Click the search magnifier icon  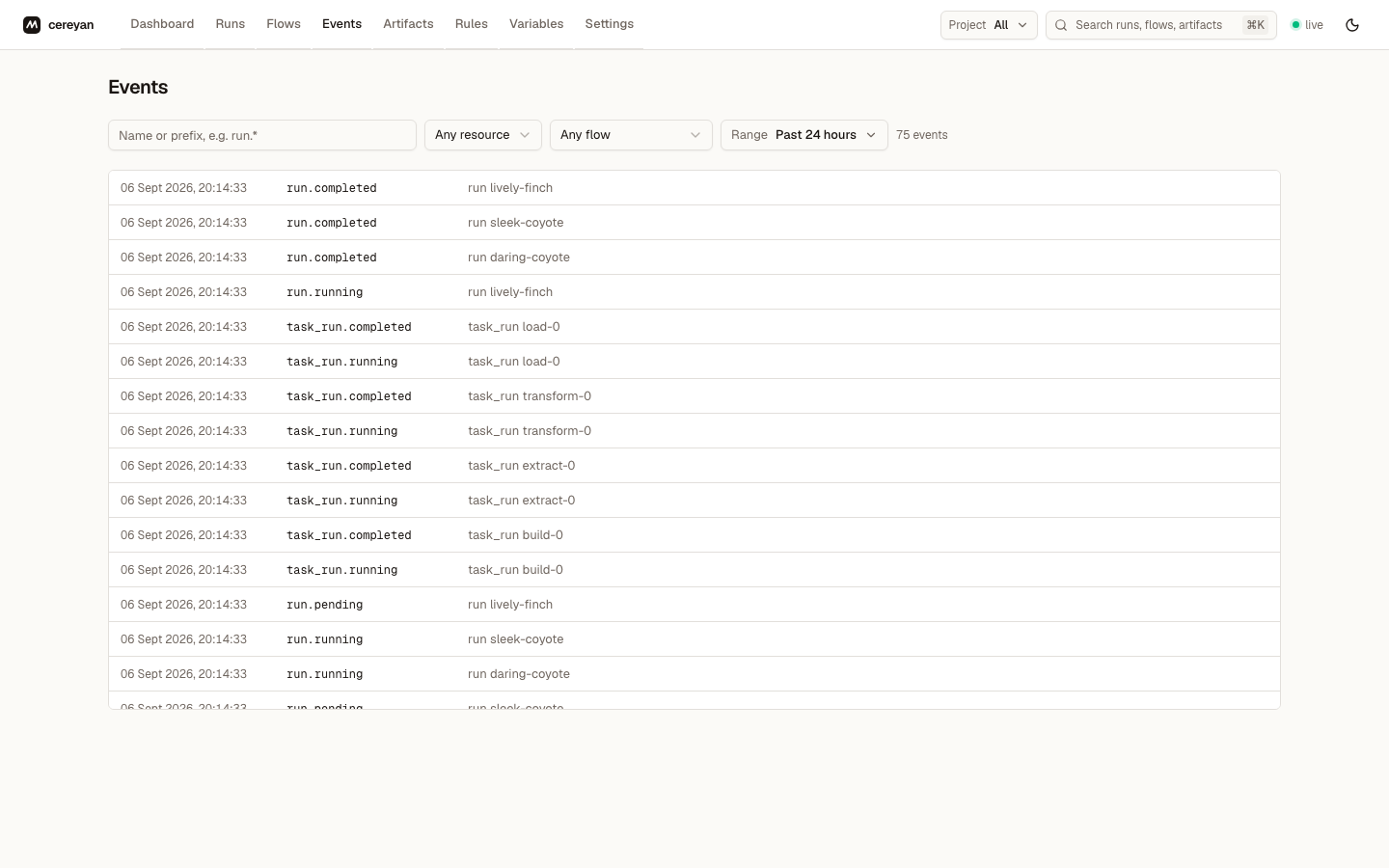(1061, 25)
